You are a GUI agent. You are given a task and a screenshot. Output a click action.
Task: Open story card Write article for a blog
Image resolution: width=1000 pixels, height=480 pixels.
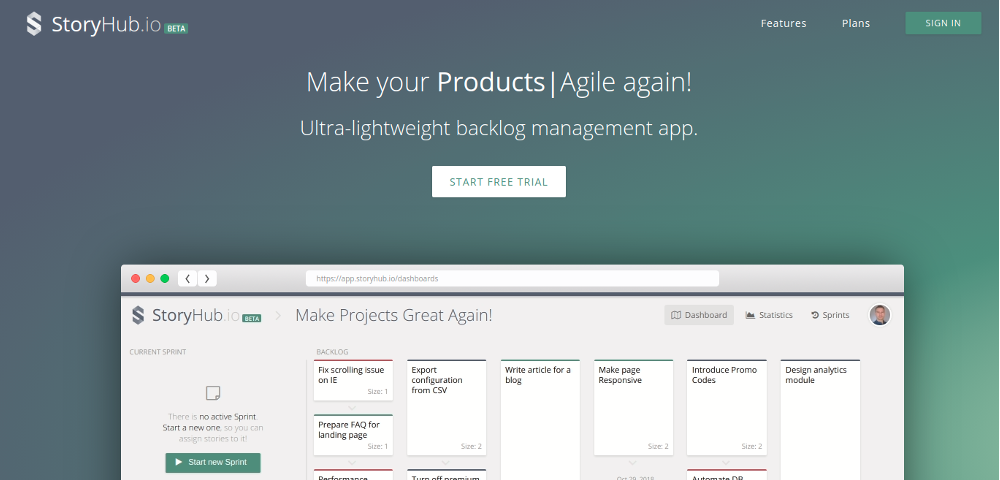point(540,419)
